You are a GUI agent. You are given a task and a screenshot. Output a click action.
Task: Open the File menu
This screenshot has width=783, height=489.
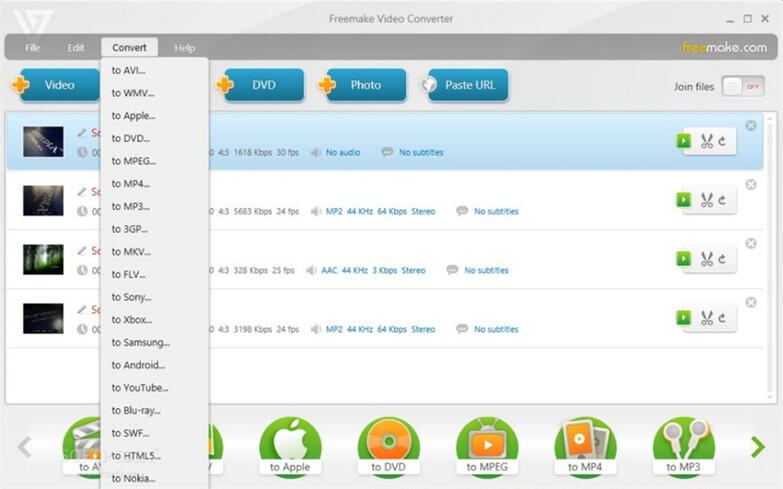pyautogui.click(x=32, y=47)
